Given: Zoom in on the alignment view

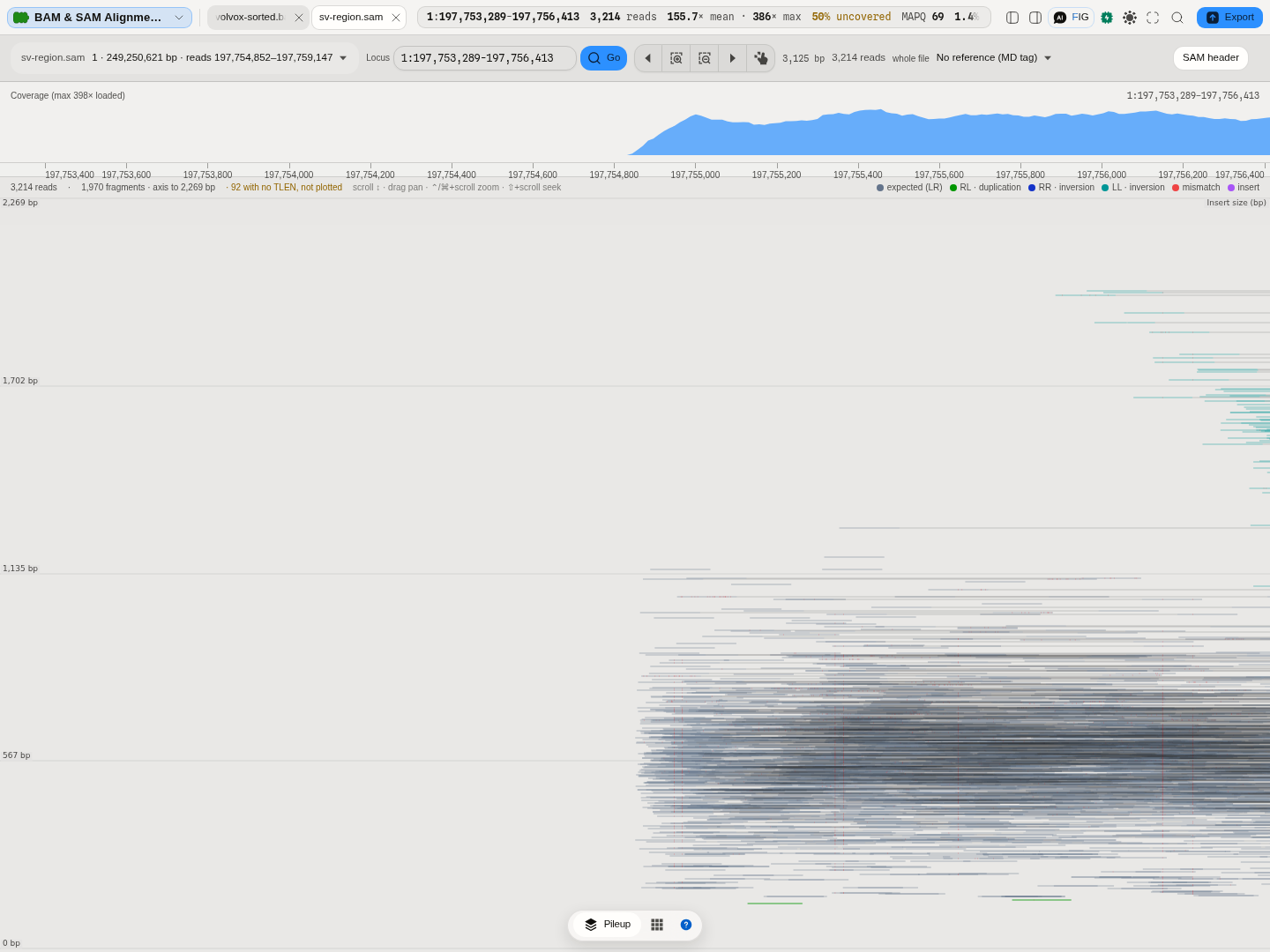Looking at the screenshot, I should (x=676, y=58).
